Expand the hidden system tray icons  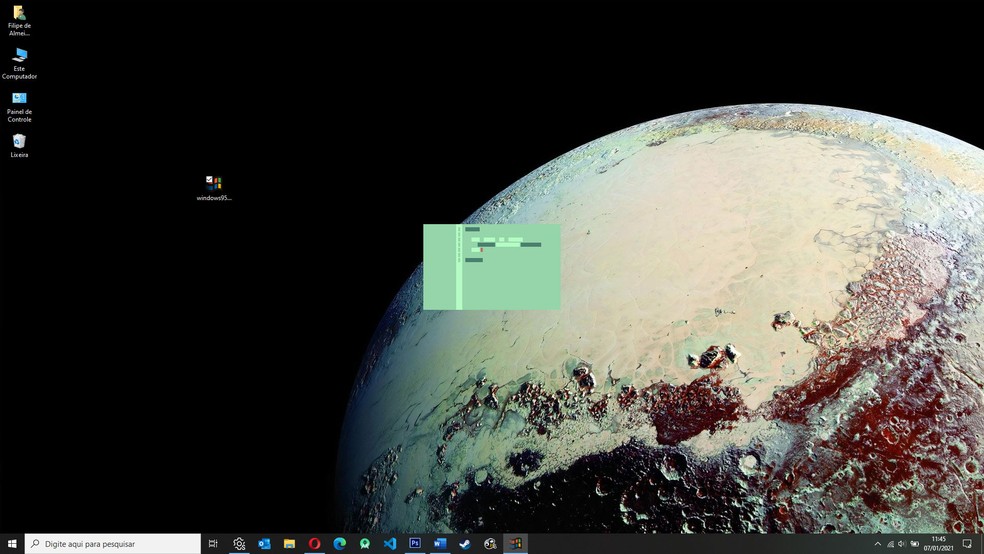(x=878, y=544)
